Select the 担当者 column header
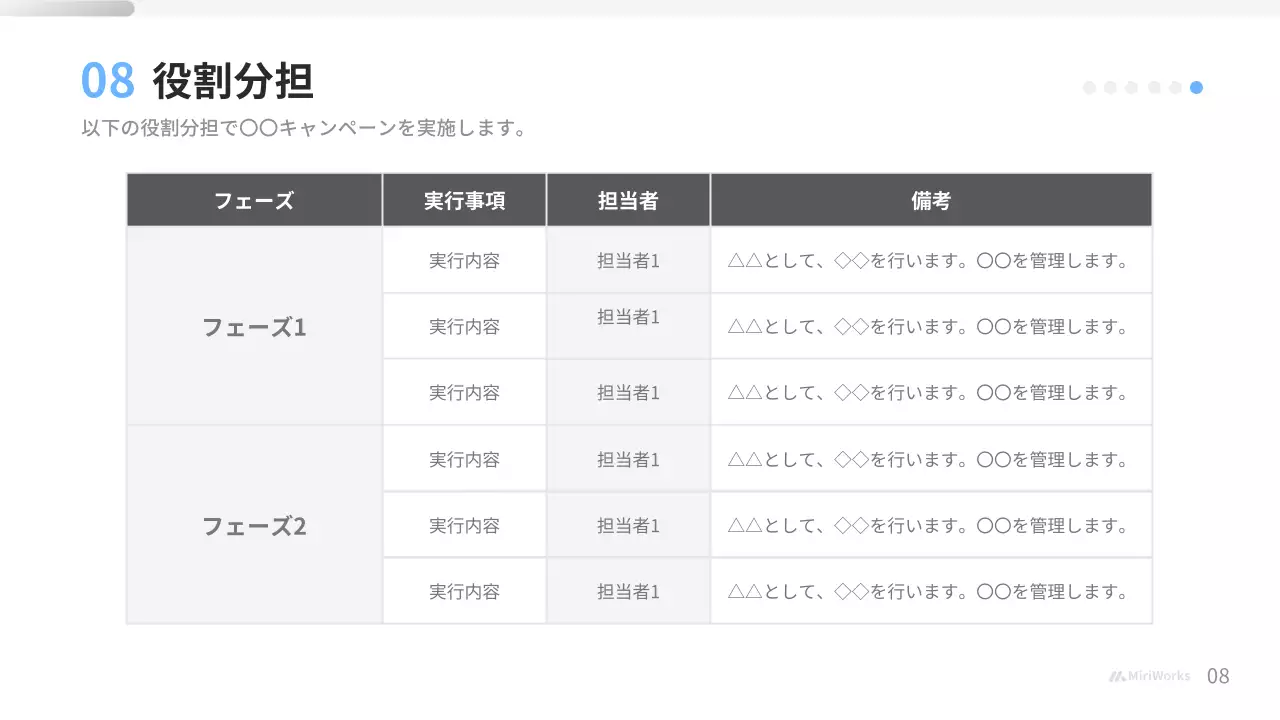This screenshot has width=1280, height=720. point(628,200)
